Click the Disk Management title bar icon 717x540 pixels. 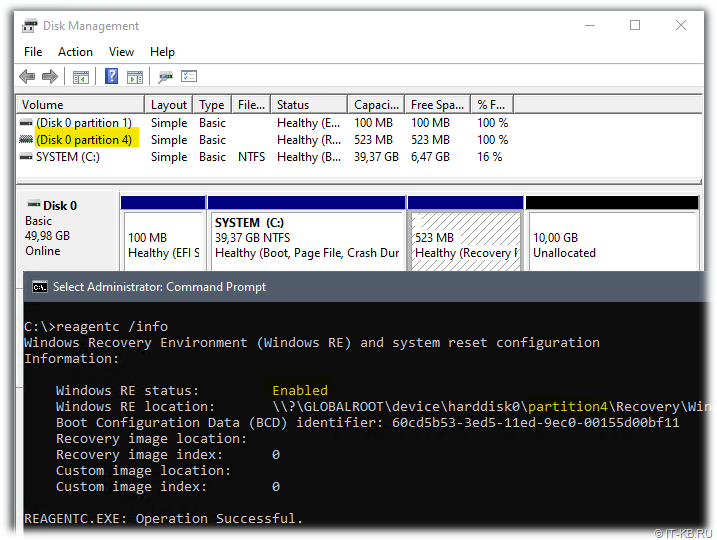(x=30, y=26)
